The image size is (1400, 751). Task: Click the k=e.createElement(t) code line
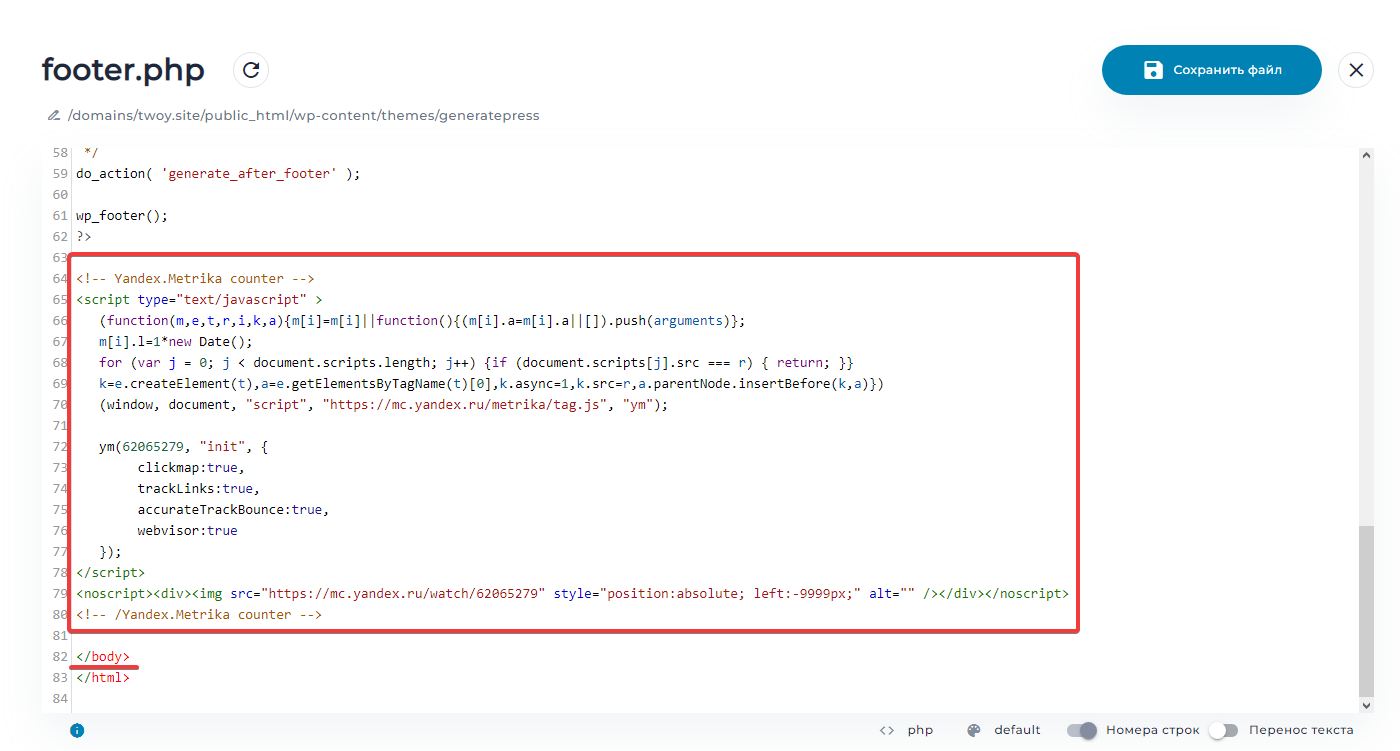(x=491, y=383)
